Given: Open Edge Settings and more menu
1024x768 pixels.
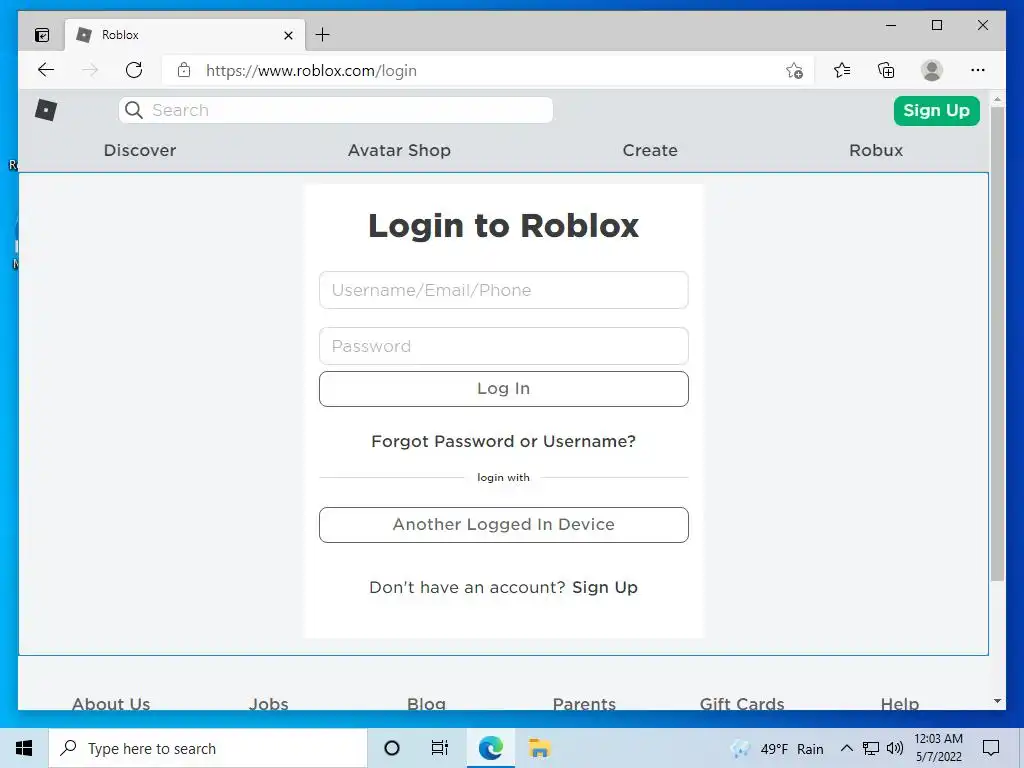Looking at the screenshot, I should click(978, 70).
